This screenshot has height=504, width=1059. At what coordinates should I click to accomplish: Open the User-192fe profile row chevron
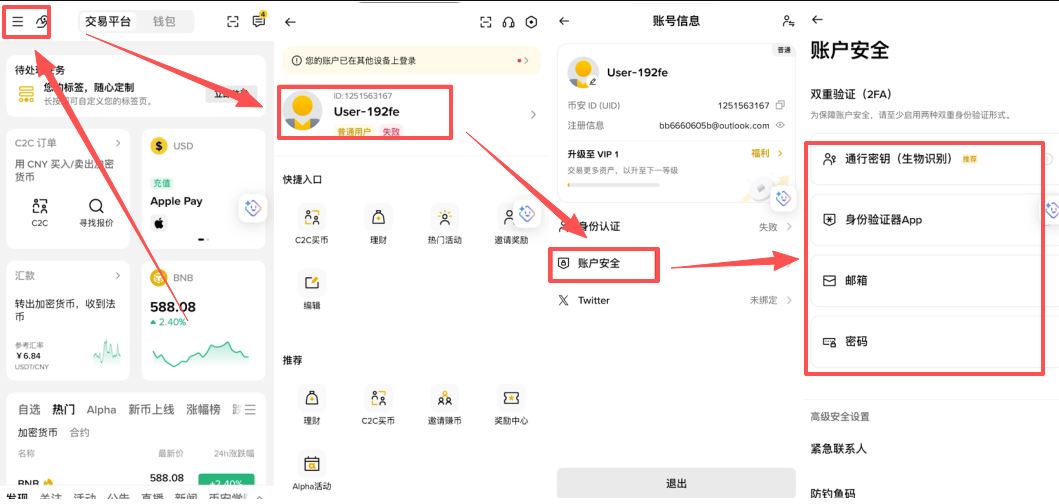[x=533, y=115]
